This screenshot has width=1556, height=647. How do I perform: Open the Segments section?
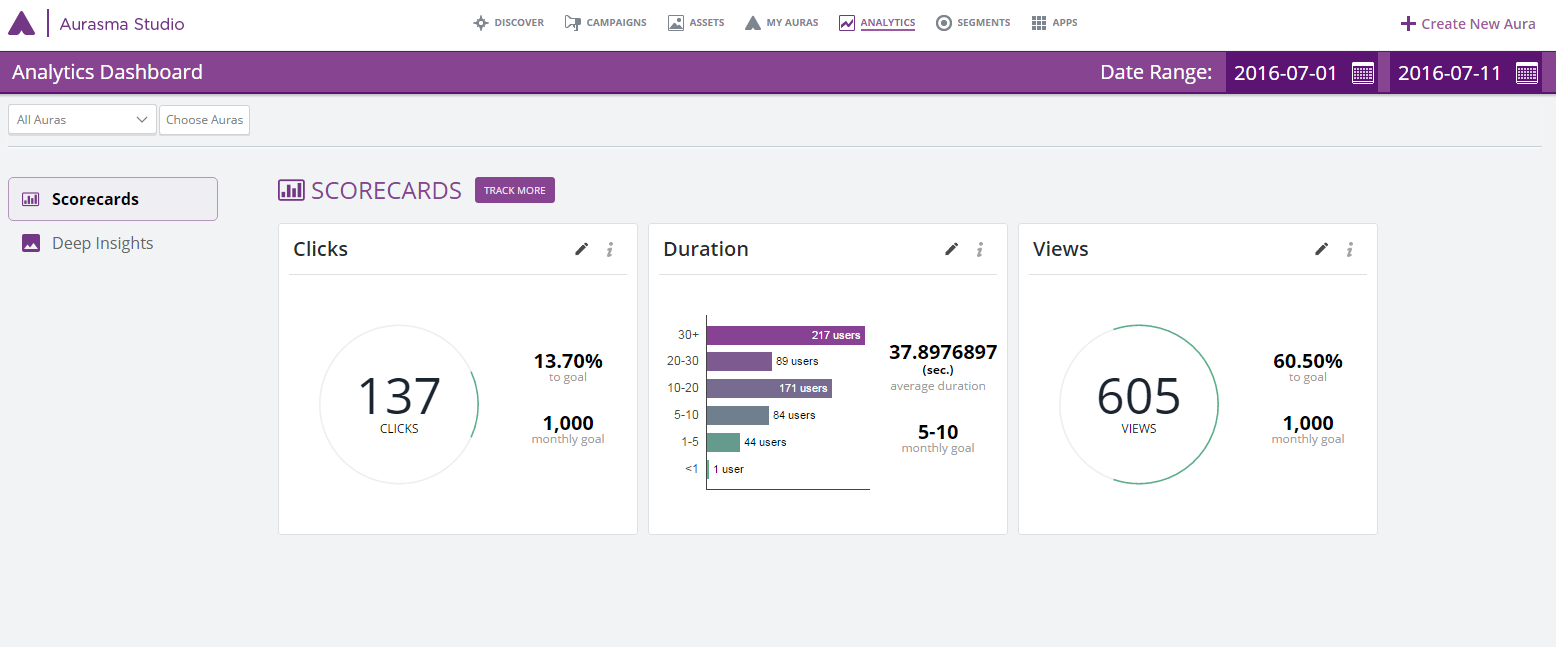(x=973, y=23)
